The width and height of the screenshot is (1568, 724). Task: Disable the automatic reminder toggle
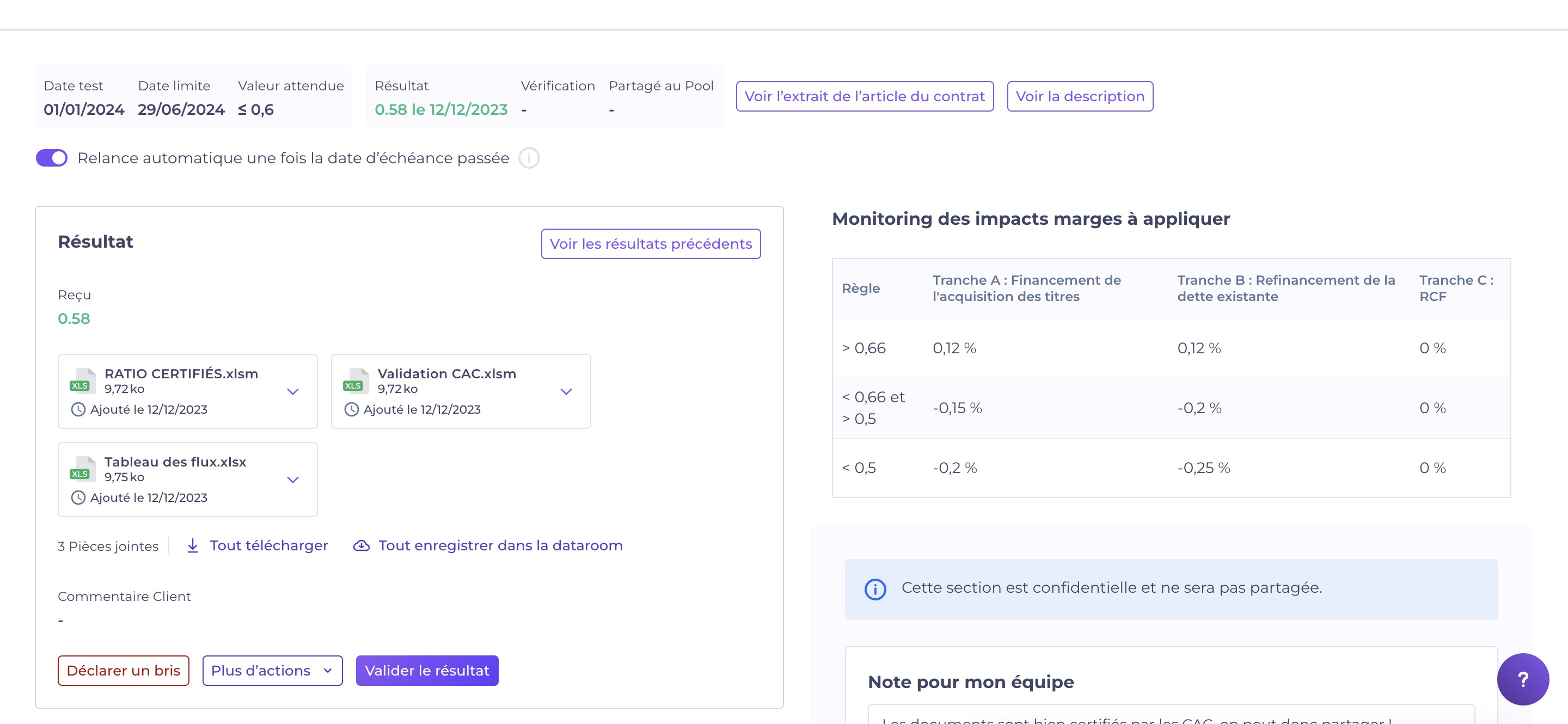point(52,158)
